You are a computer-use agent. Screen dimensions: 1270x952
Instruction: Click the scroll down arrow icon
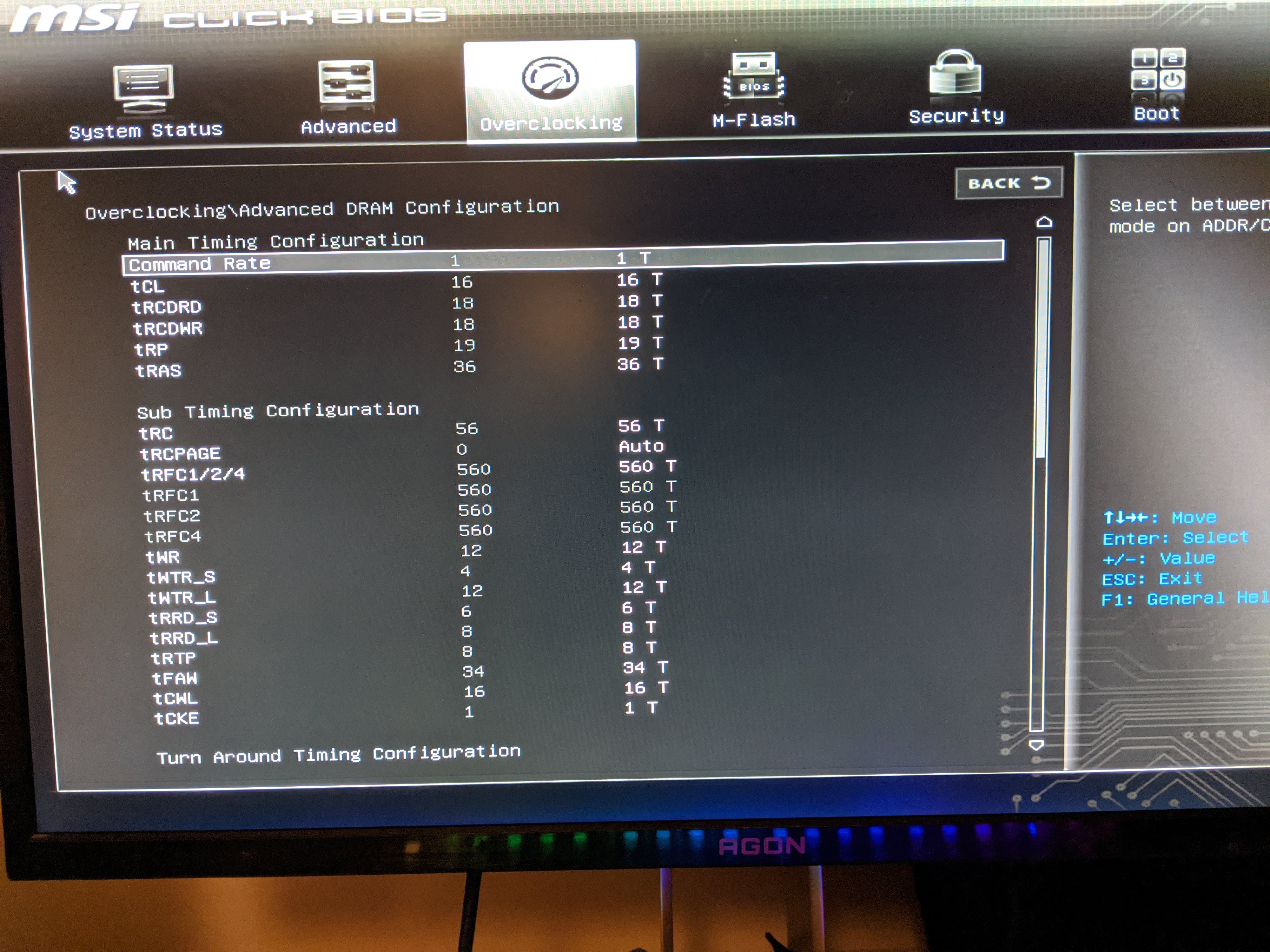coord(1036,745)
